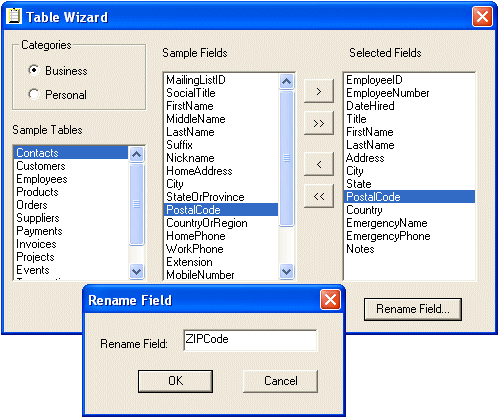The height and width of the screenshot is (417, 498).
Task: Select Invoices in Sample Tables
Action: (71, 244)
